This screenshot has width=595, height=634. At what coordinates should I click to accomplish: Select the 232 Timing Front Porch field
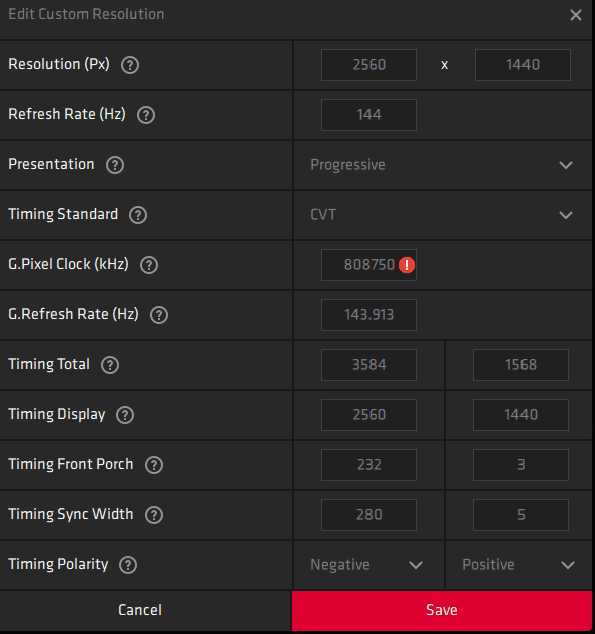point(369,465)
